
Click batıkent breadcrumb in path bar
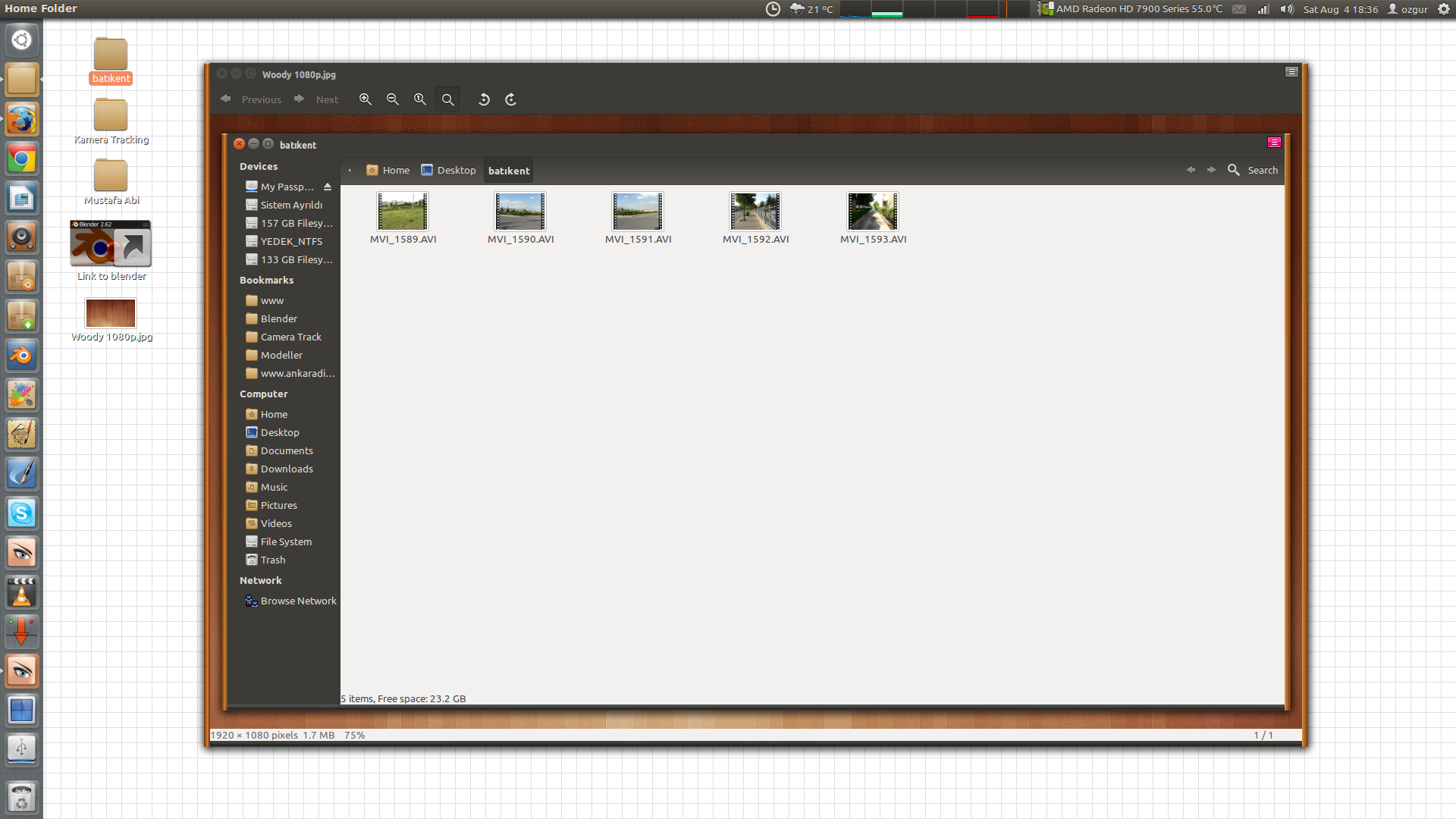click(509, 171)
